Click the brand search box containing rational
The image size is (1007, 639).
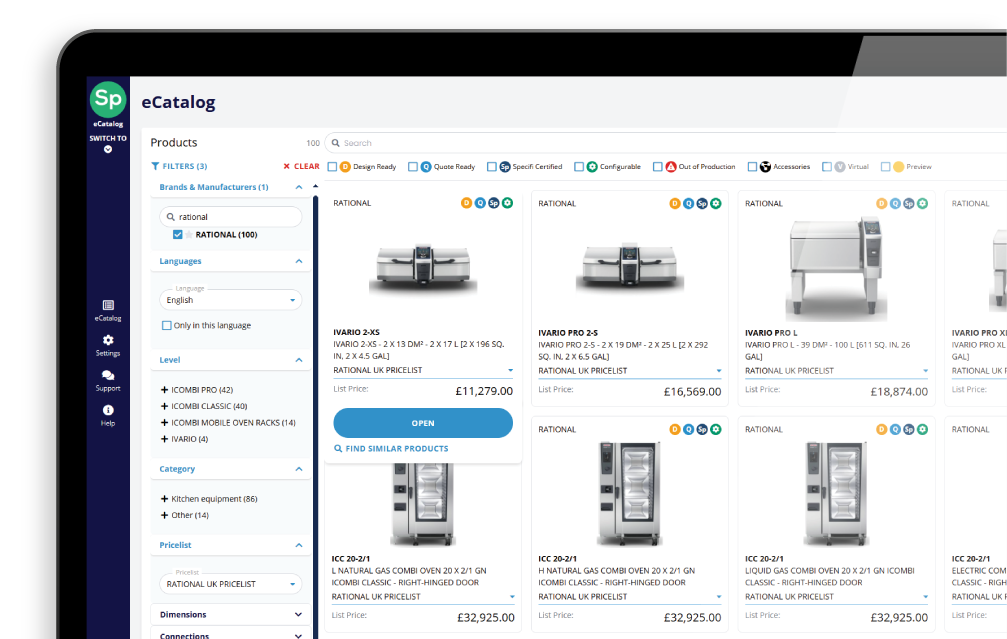231,217
